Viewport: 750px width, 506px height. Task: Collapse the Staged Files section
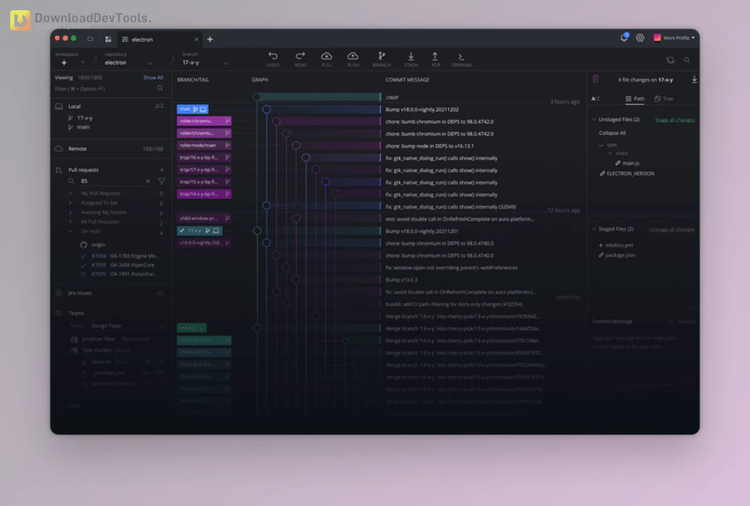[594, 229]
